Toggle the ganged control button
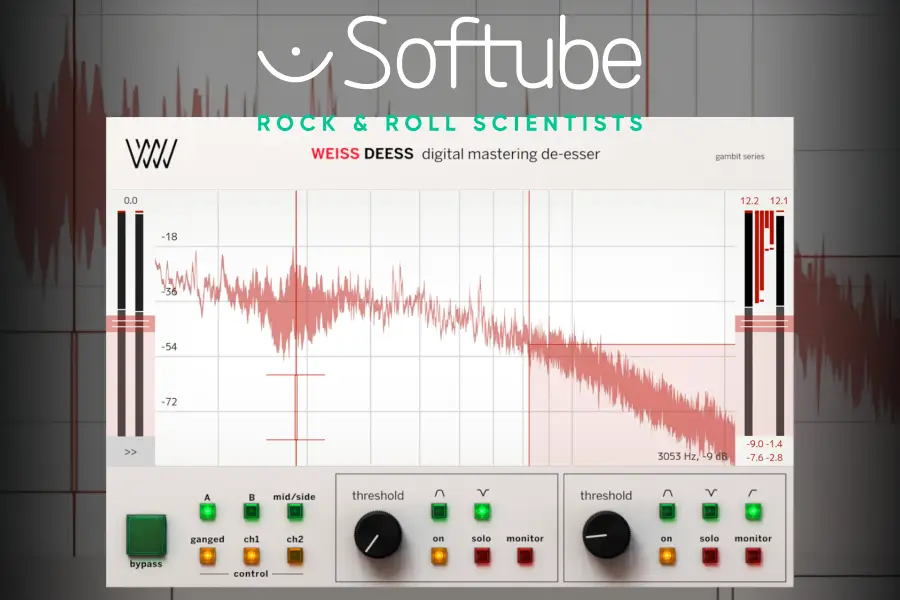900x600 pixels. (x=208, y=556)
